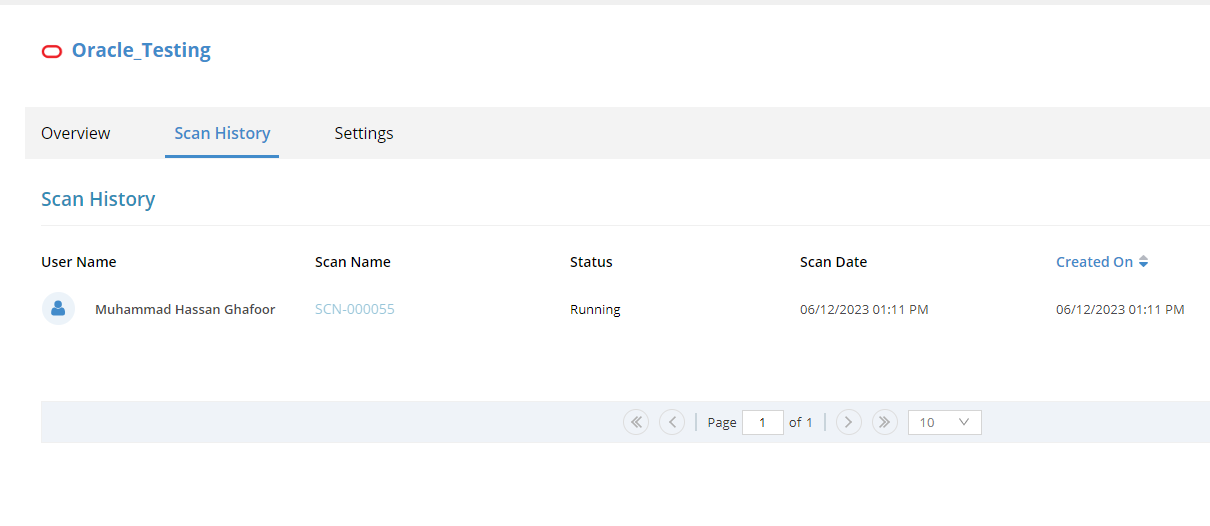Select the name Muhammad Hassan Ghafoor

coord(185,310)
